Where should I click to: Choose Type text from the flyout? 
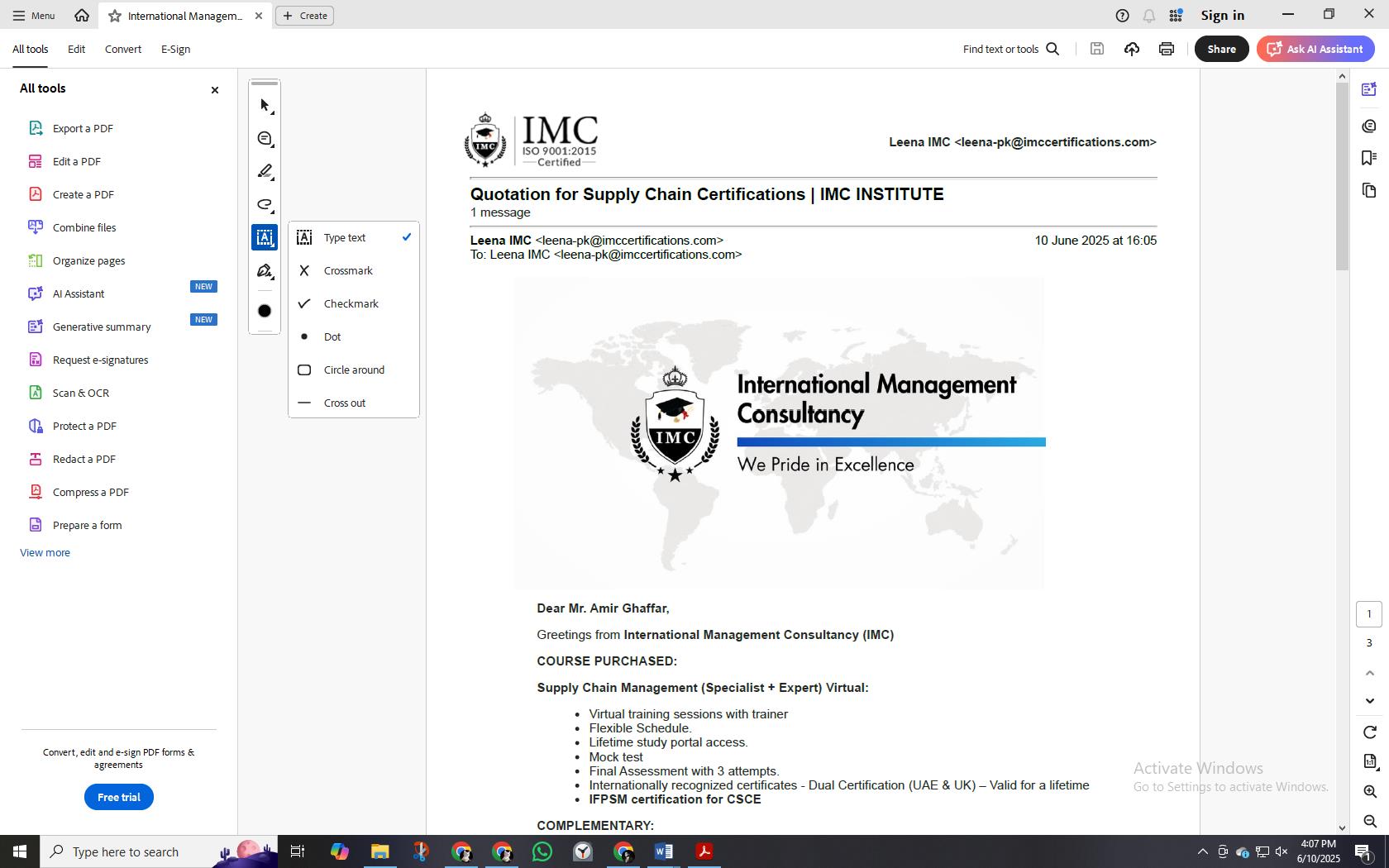pyautogui.click(x=354, y=237)
